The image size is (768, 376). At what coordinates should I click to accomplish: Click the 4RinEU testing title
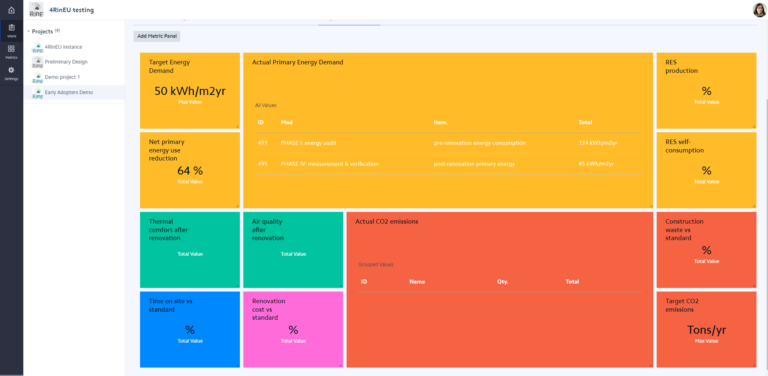point(72,10)
